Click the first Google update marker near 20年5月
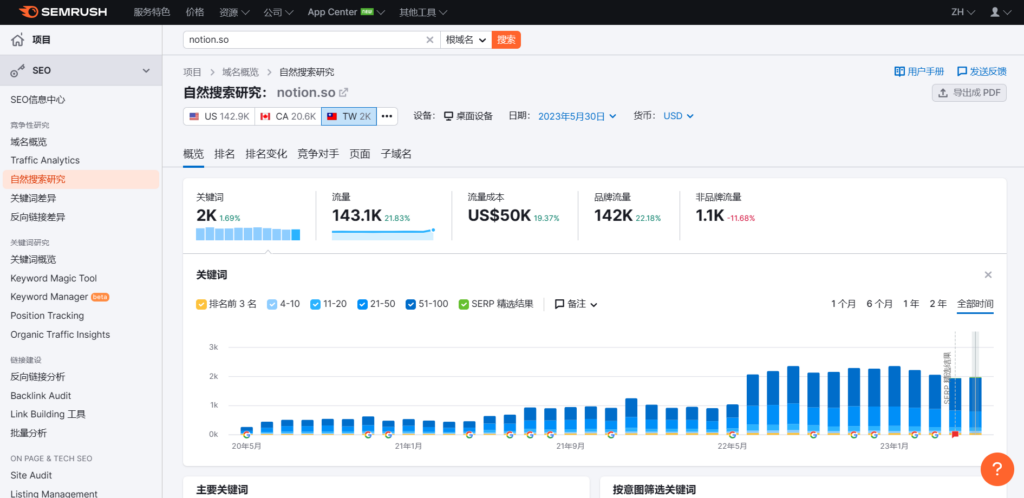This screenshot has height=498, width=1024. click(x=247, y=435)
